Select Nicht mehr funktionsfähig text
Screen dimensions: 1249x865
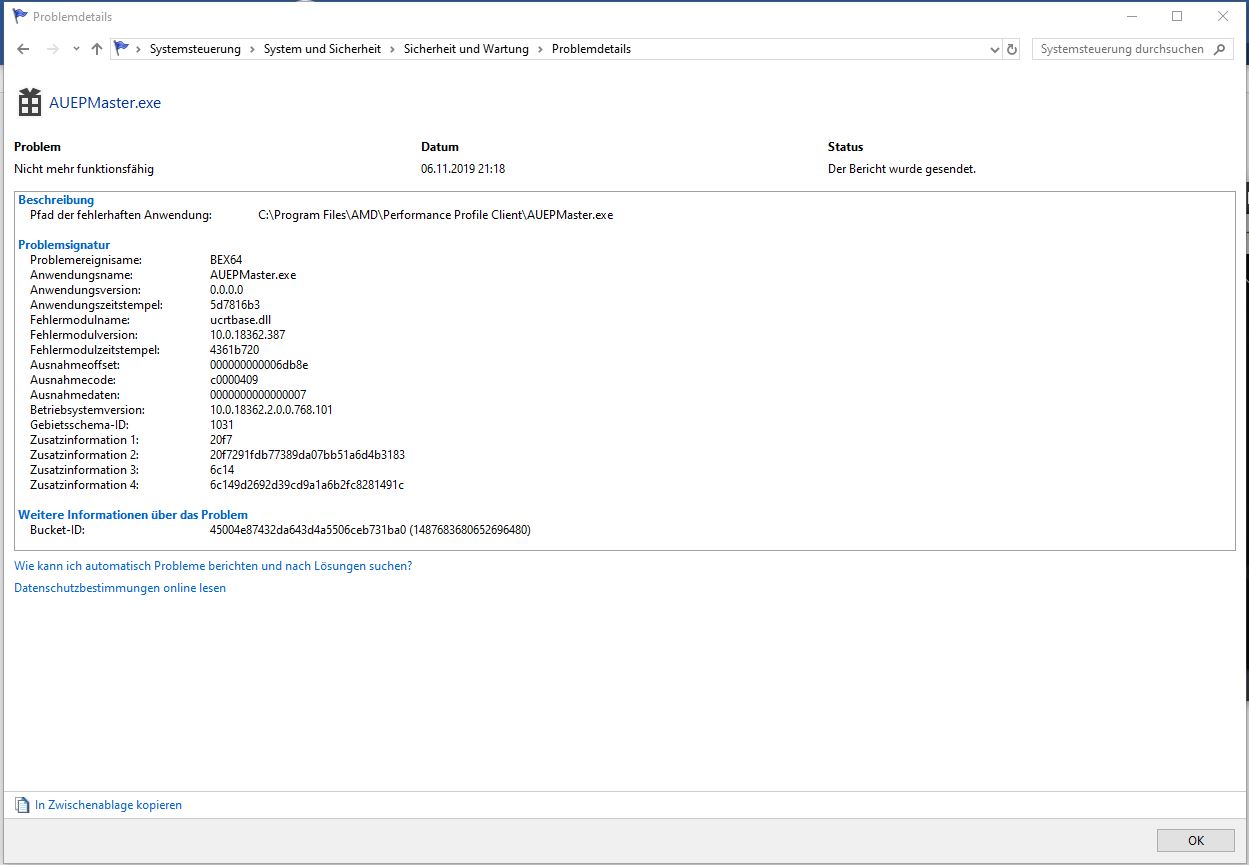[84, 169]
